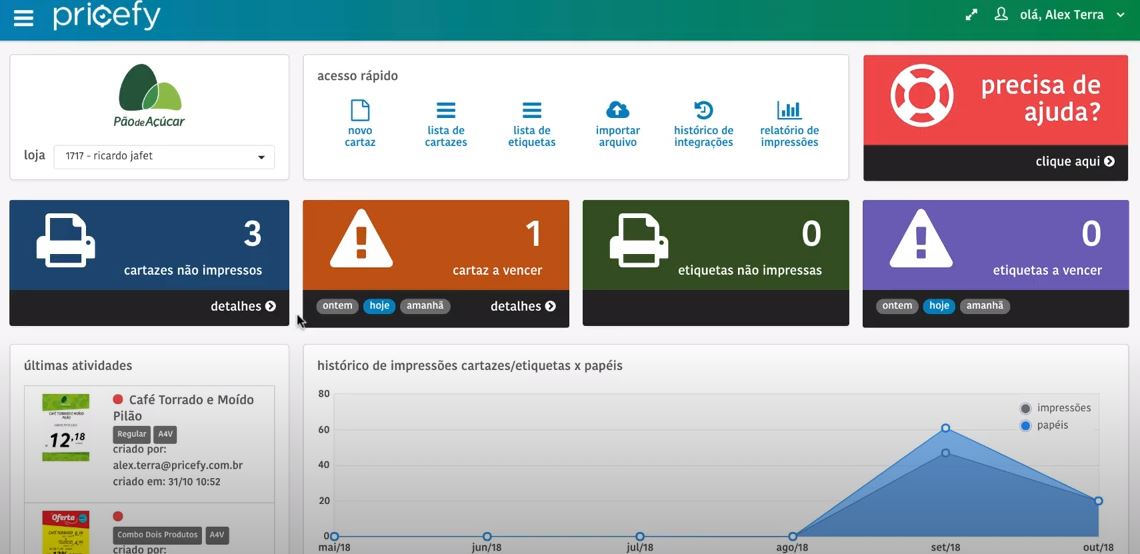The image size is (1140, 554).
Task: Click the Oferta poster thumbnail
Action: click(65, 531)
